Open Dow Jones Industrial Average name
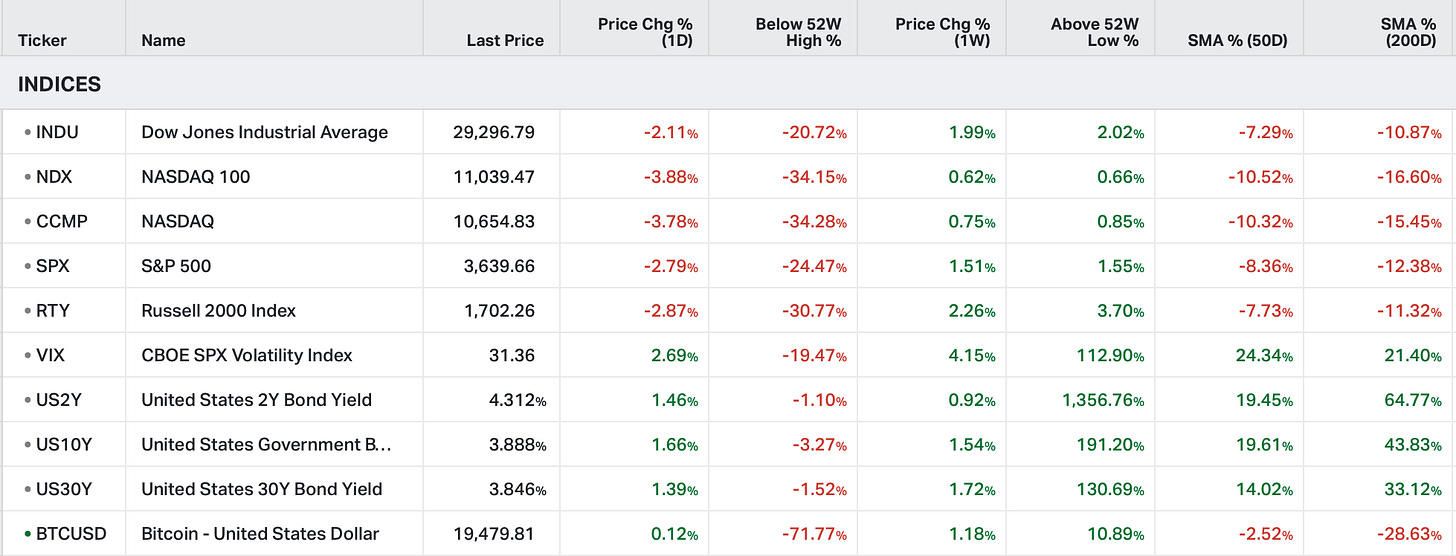This screenshot has width=1456, height=556. (265, 132)
